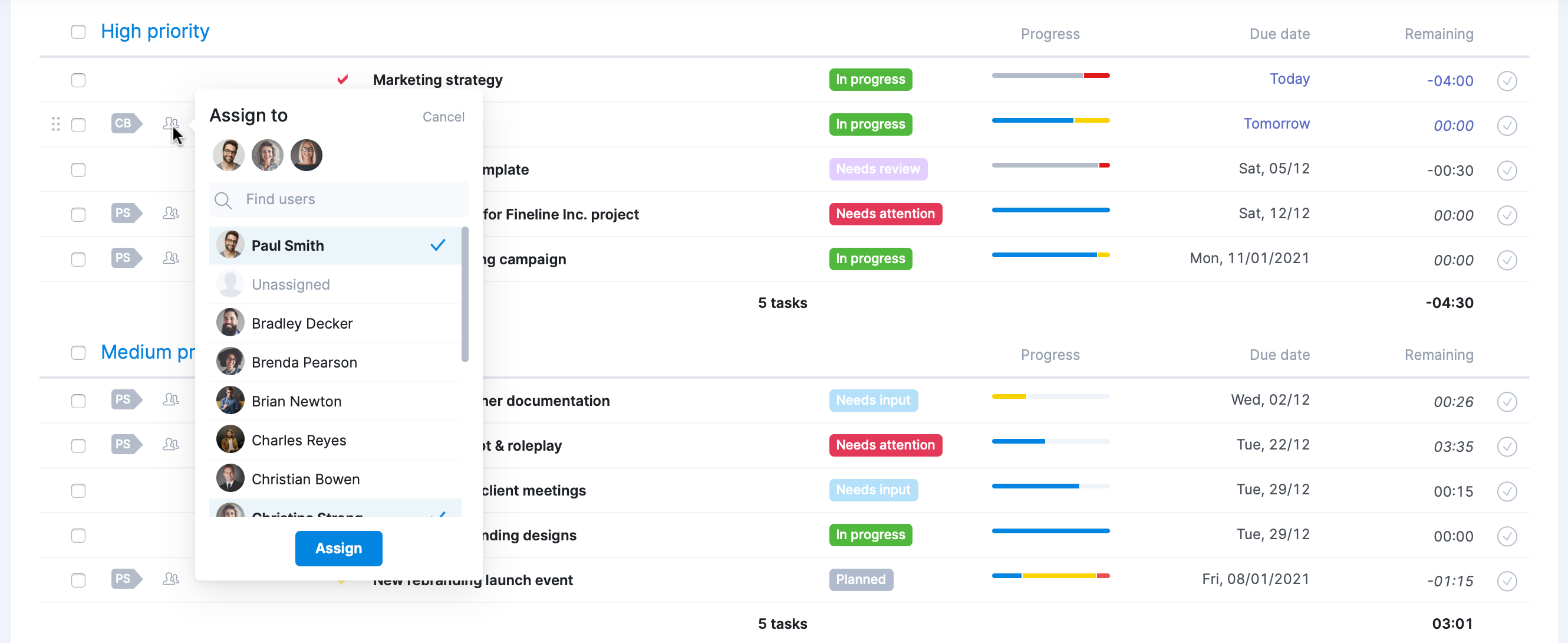The image size is (1568, 643).
Task: Mark Marketing strategy task as complete
Action: point(1507,80)
